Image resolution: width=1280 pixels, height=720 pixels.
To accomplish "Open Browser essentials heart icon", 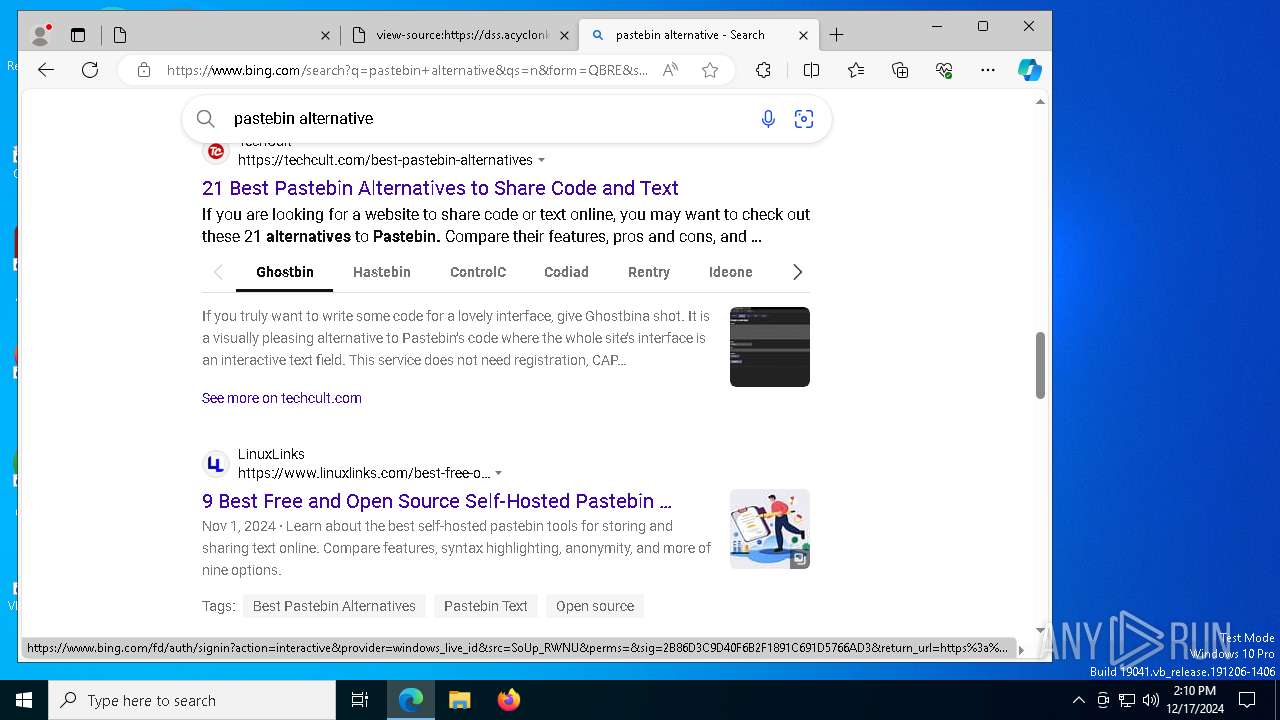I will coord(944,70).
